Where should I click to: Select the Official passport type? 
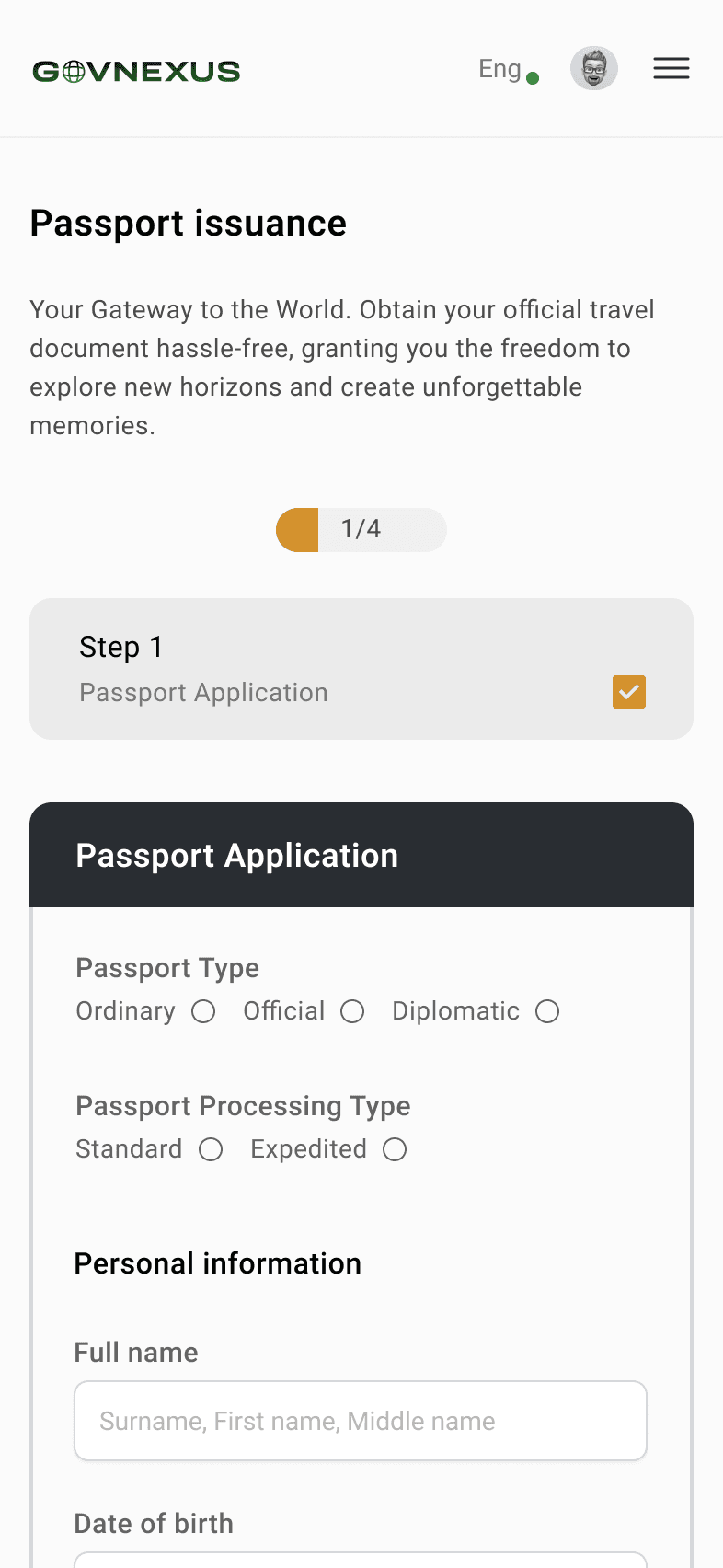click(x=352, y=1012)
